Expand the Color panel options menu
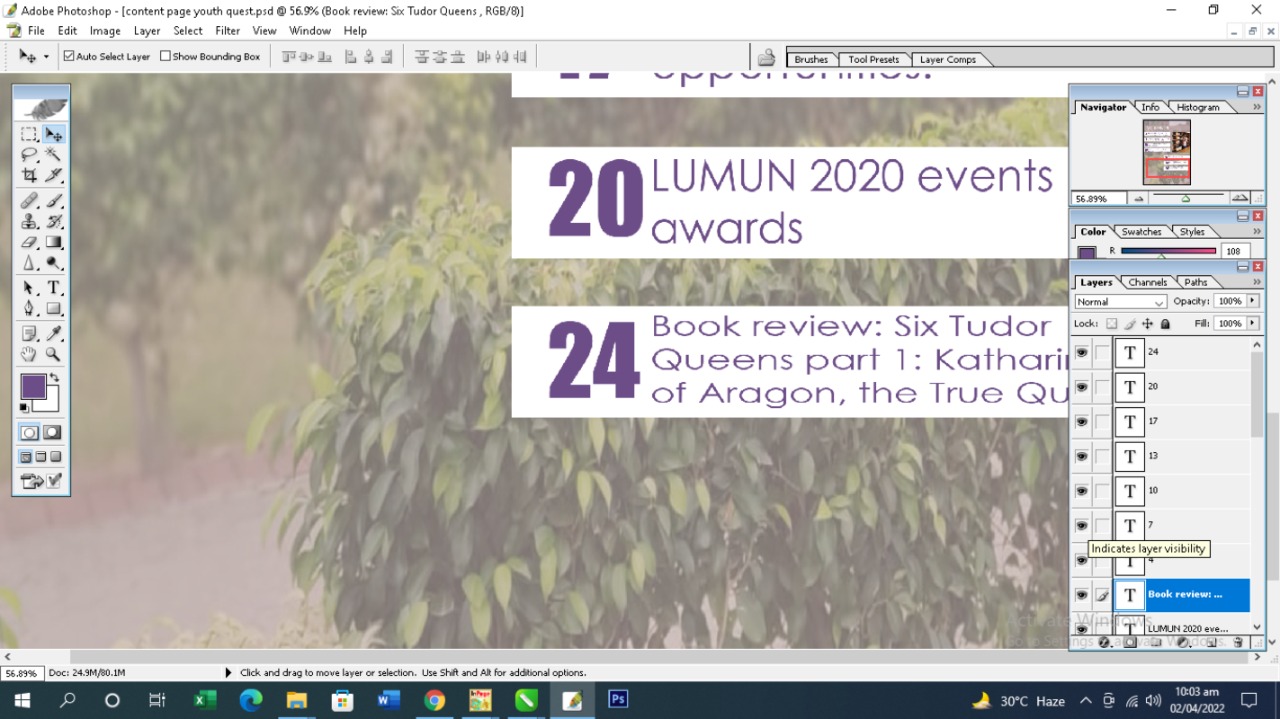 point(1257,231)
